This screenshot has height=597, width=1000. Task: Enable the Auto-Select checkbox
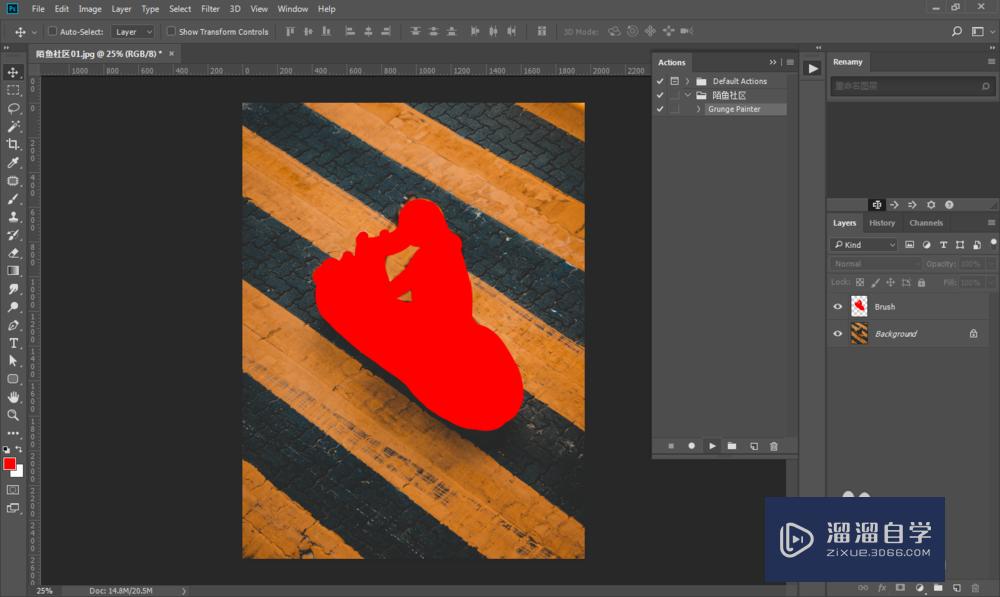[x=53, y=31]
